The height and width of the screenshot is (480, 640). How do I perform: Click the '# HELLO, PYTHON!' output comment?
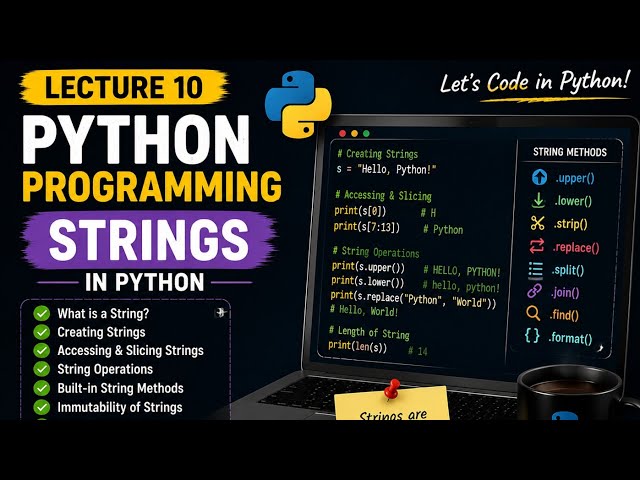pyautogui.click(x=462, y=271)
